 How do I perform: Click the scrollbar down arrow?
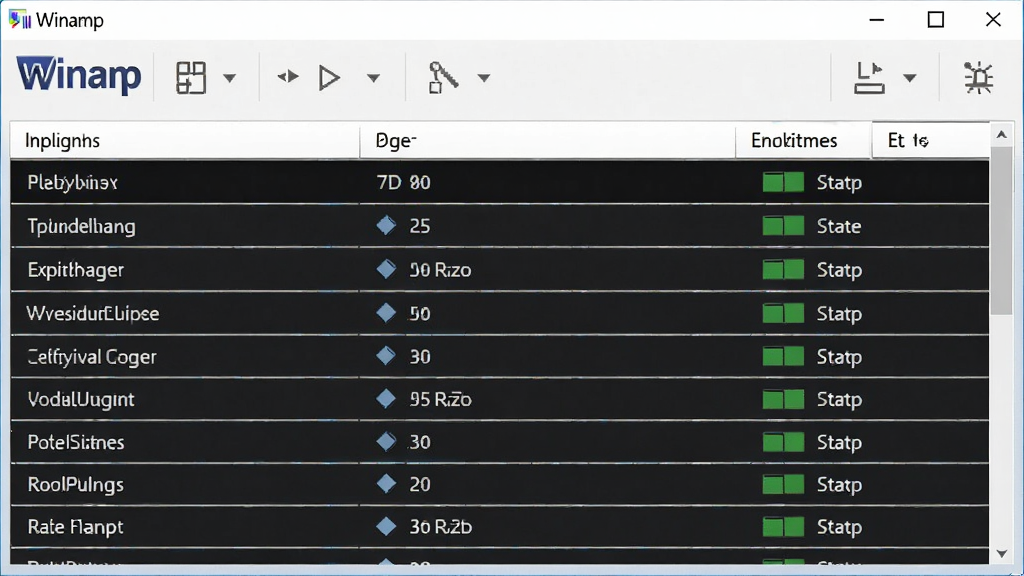(x=1002, y=554)
